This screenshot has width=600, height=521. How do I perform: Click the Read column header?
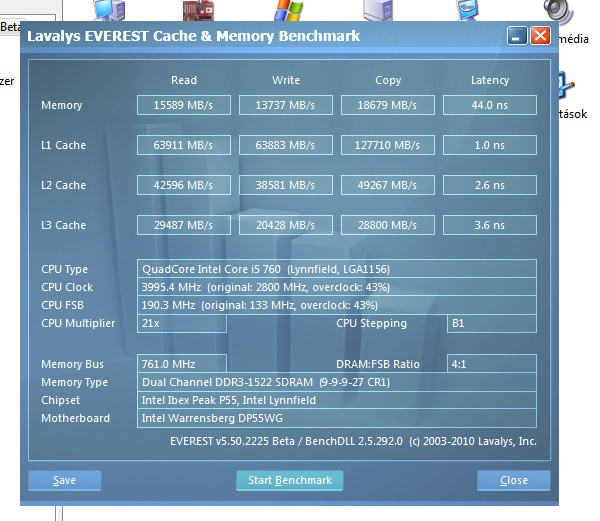point(184,80)
